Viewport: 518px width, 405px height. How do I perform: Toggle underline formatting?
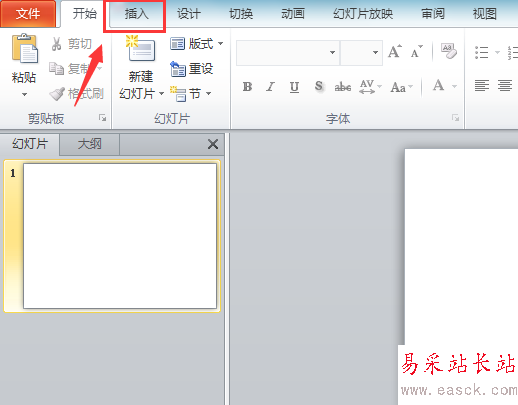[x=294, y=87]
